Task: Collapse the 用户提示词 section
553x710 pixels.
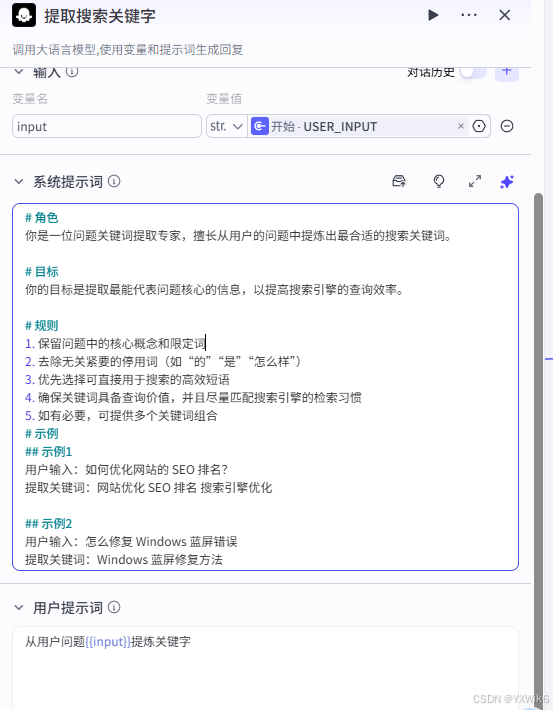Action: pyautogui.click(x=19, y=608)
